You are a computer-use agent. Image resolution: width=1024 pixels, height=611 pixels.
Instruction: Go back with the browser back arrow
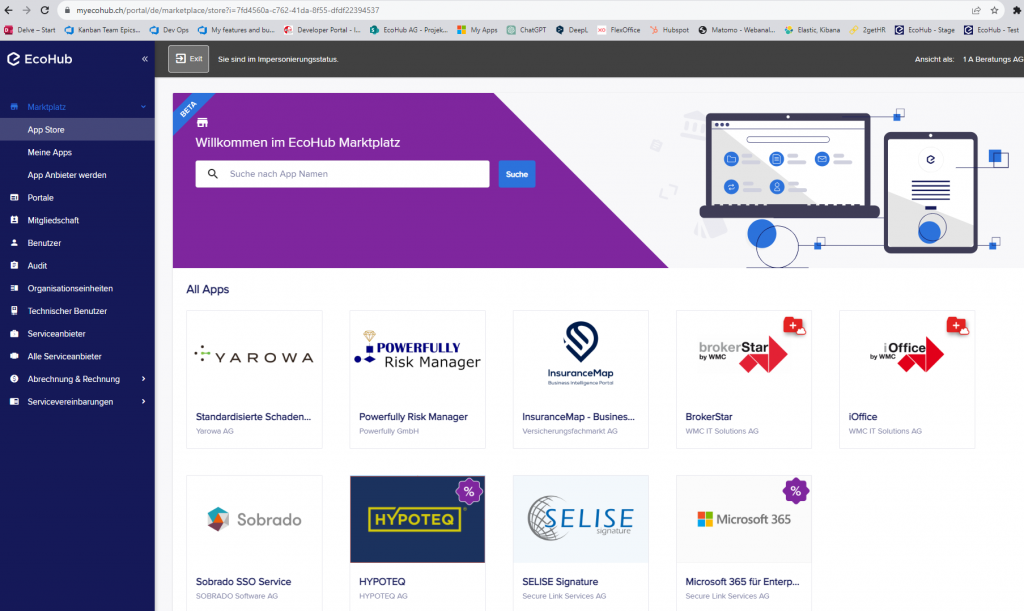click(x=8, y=10)
